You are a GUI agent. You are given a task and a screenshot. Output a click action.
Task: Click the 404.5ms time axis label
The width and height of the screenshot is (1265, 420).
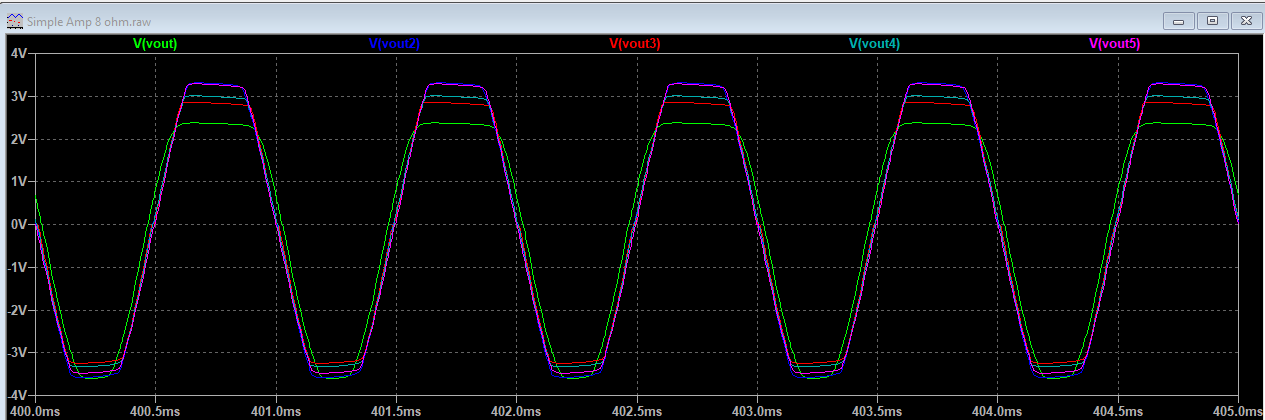pos(1117,411)
